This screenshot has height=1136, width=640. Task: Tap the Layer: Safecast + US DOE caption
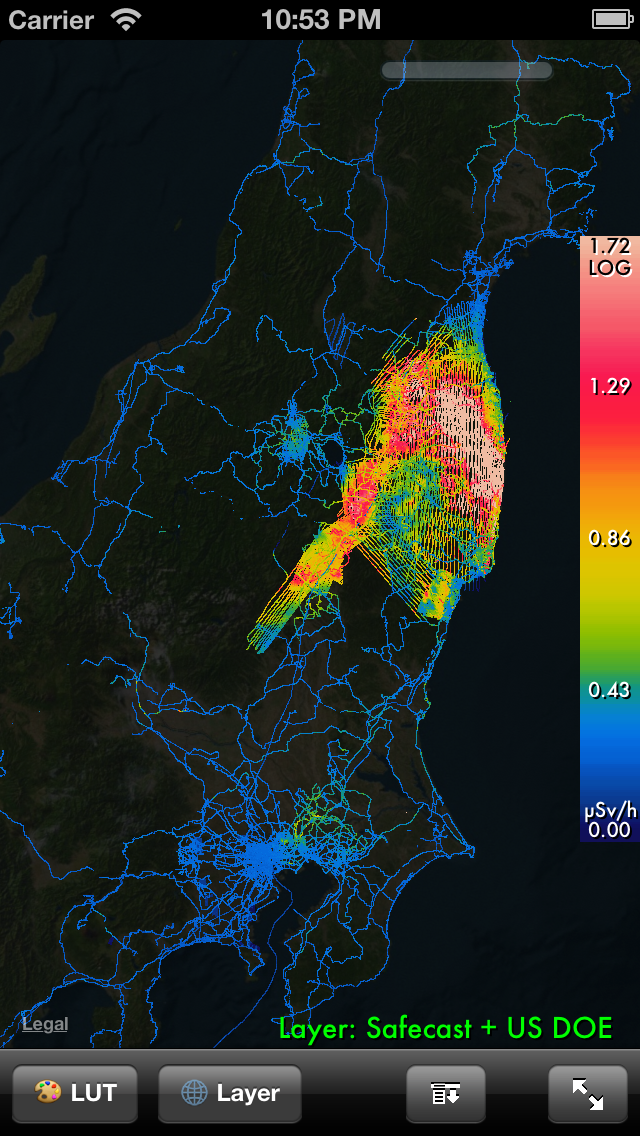coord(446,1027)
